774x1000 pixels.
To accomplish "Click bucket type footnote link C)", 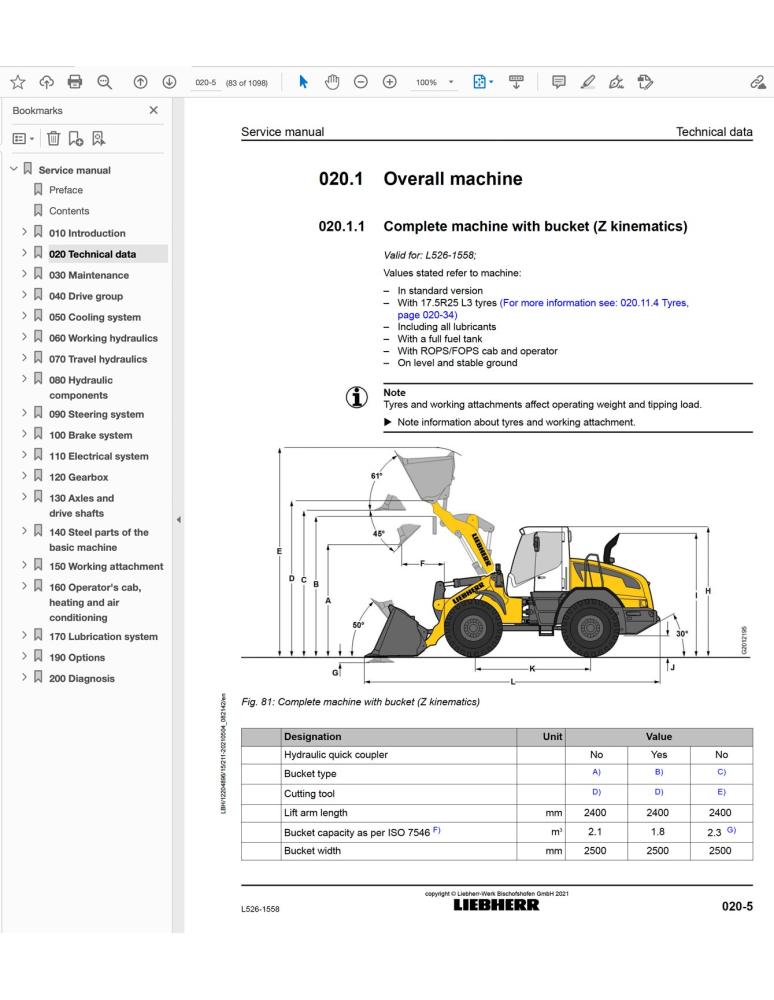I will click(721, 772).
